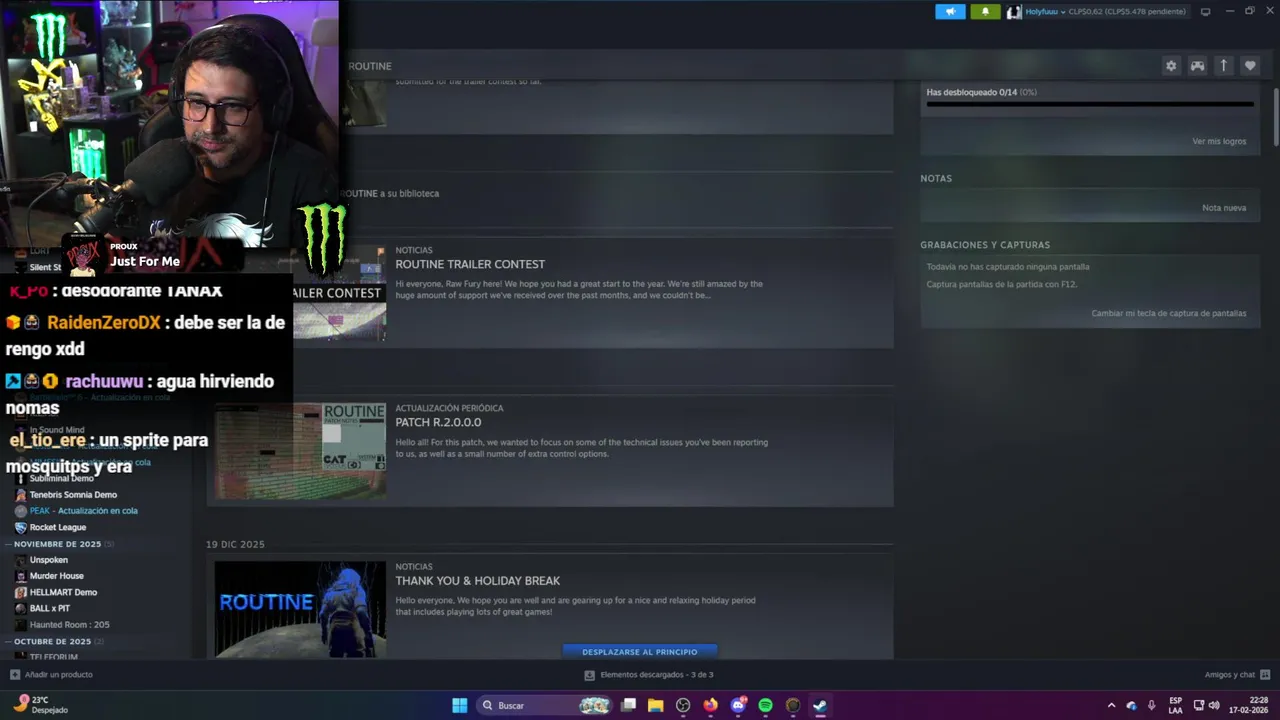This screenshot has height=720, width=1280.
Task: Open Steam notifications bell
Action: [985, 12]
